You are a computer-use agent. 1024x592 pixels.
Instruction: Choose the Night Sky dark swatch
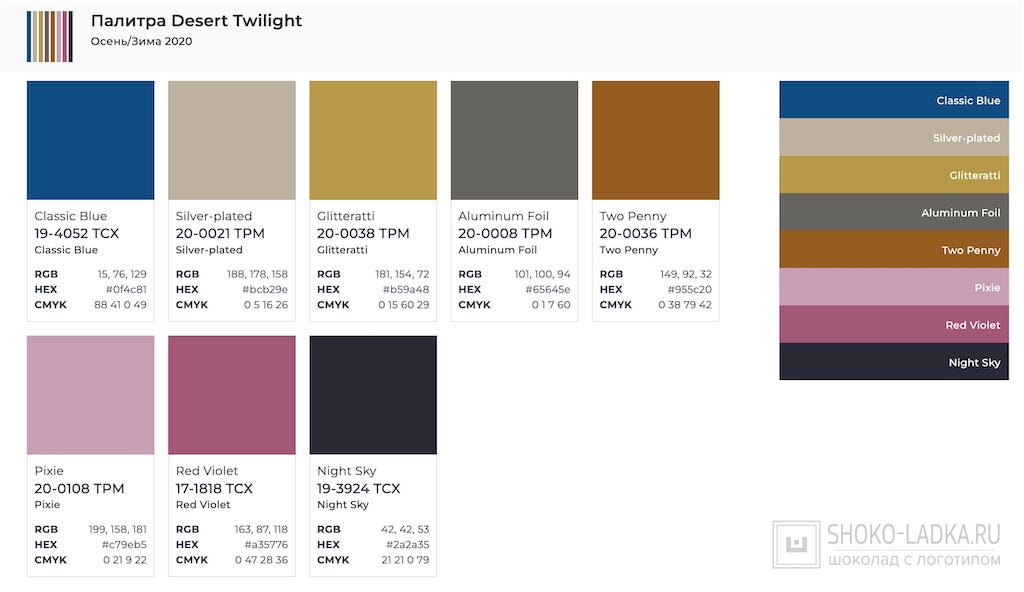tap(373, 395)
